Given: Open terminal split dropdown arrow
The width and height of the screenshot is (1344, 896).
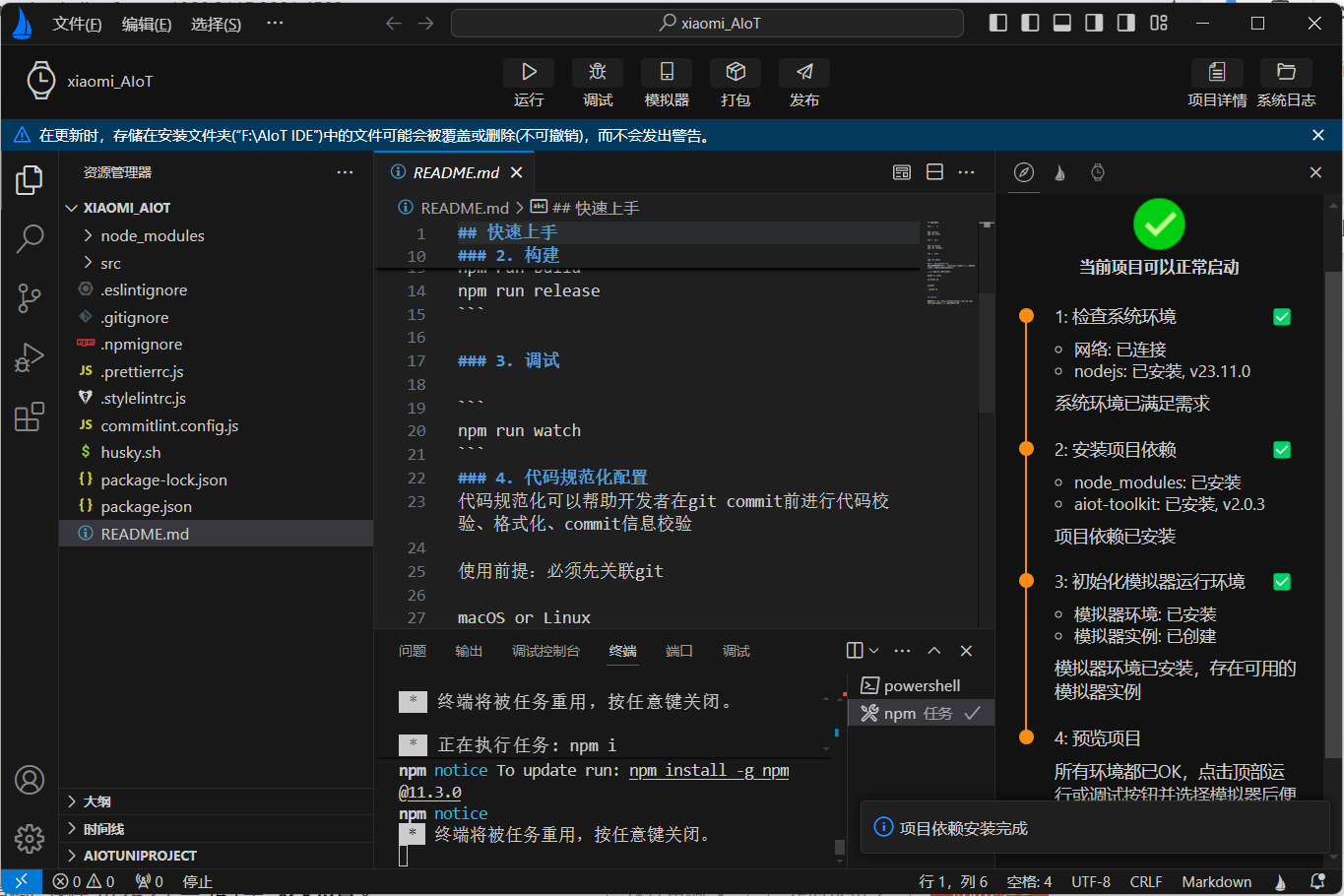Looking at the screenshot, I should (x=873, y=651).
